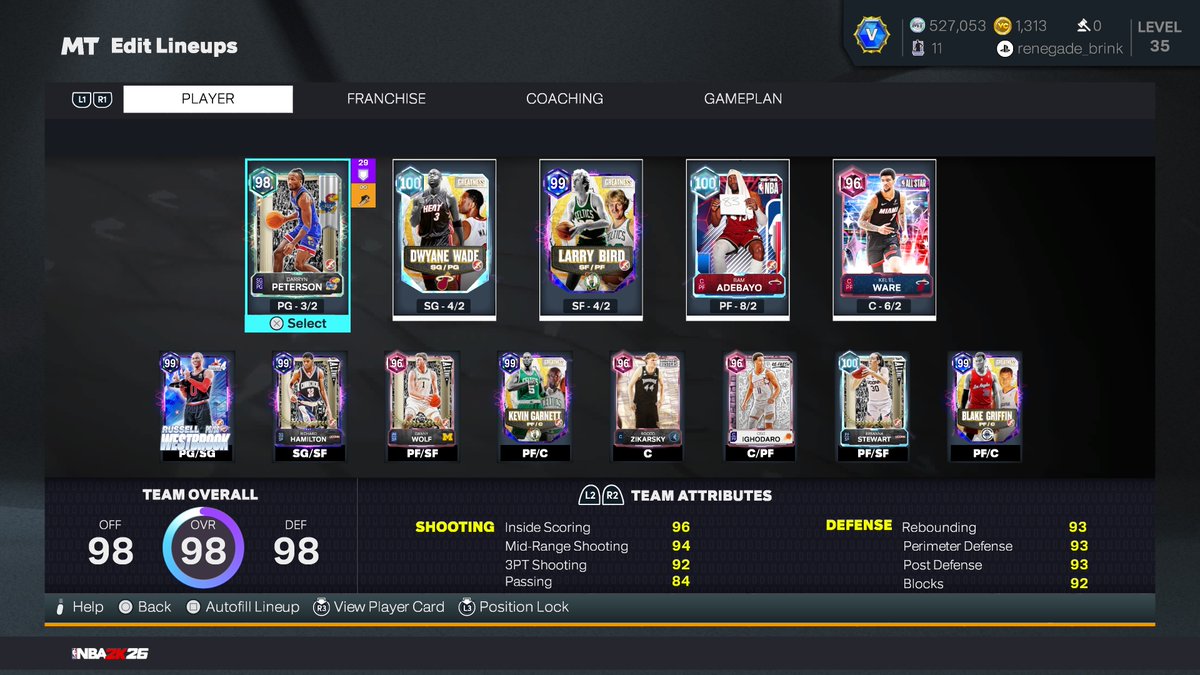This screenshot has width=1200, height=675.
Task: Click the card pack count icon
Action: click(918, 47)
